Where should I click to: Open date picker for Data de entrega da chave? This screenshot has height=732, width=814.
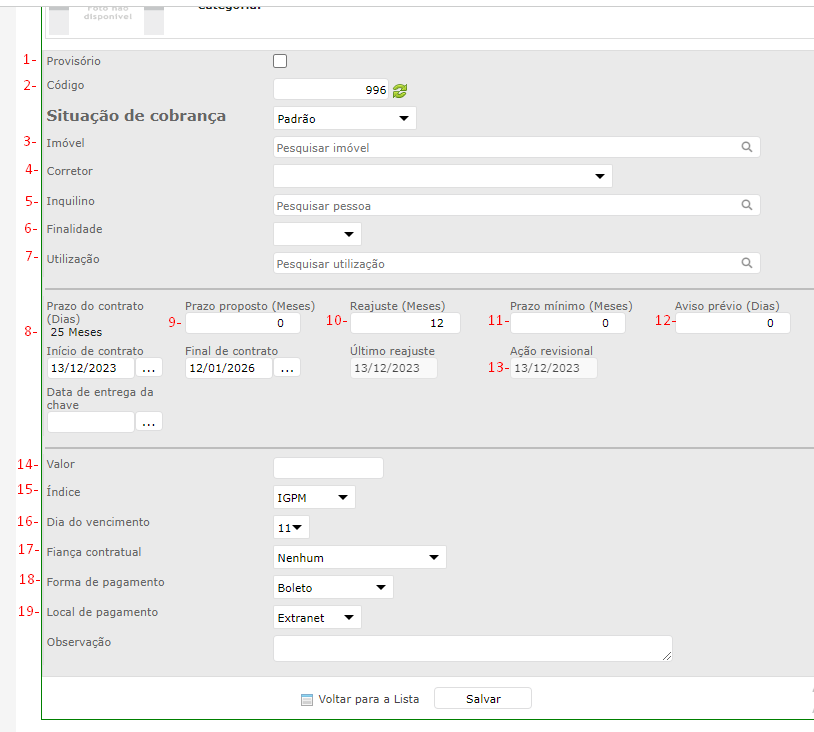point(148,422)
